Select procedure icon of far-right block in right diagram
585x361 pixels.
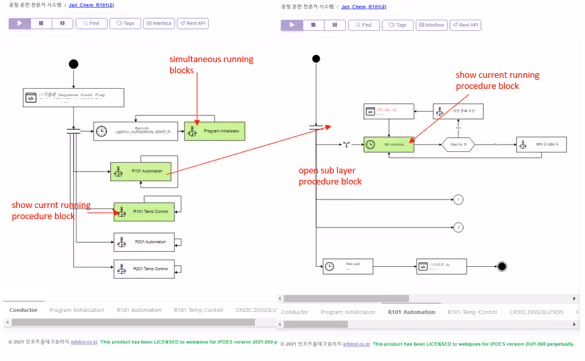pyautogui.click(x=523, y=144)
